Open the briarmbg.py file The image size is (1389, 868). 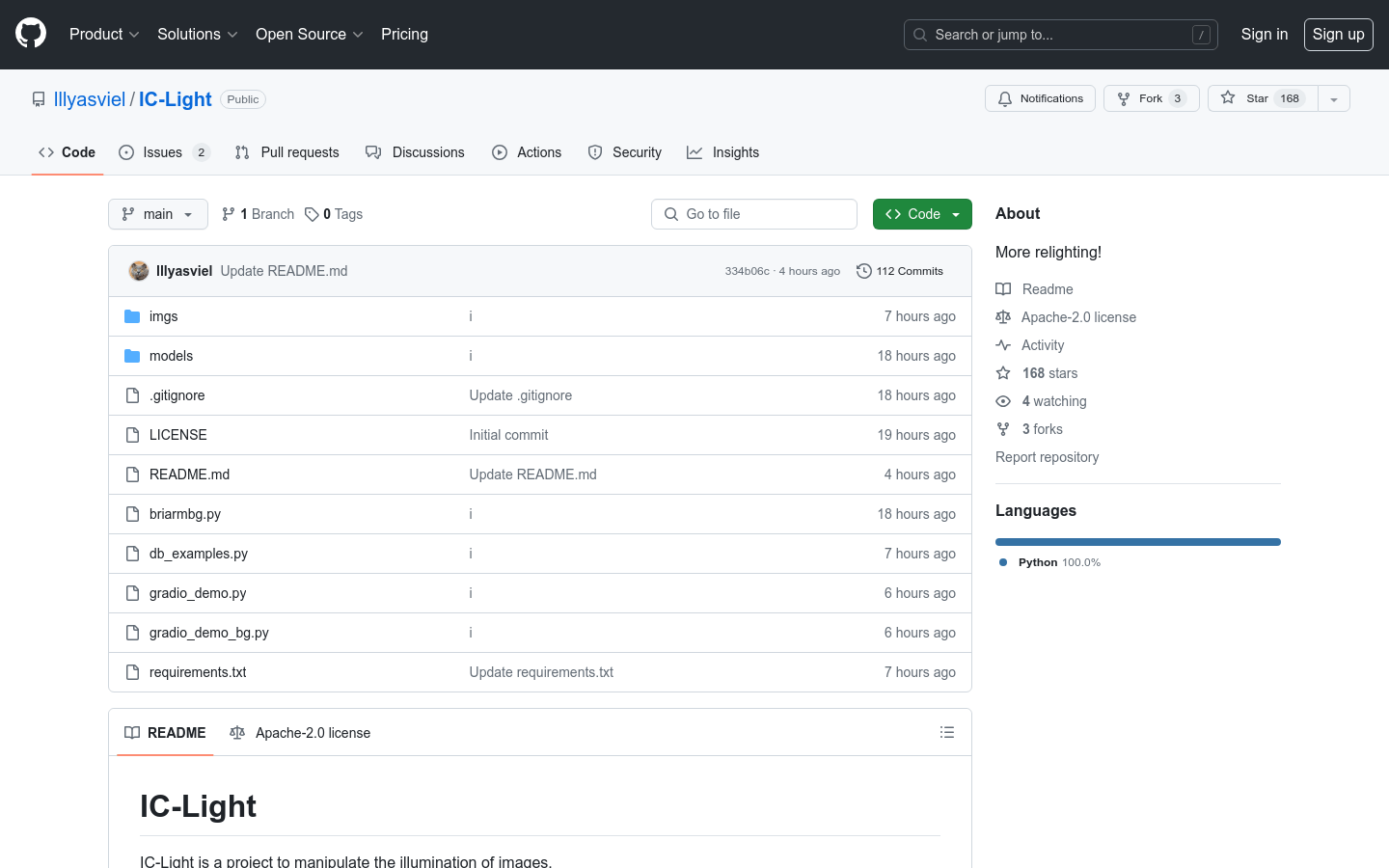tap(185, 514)
